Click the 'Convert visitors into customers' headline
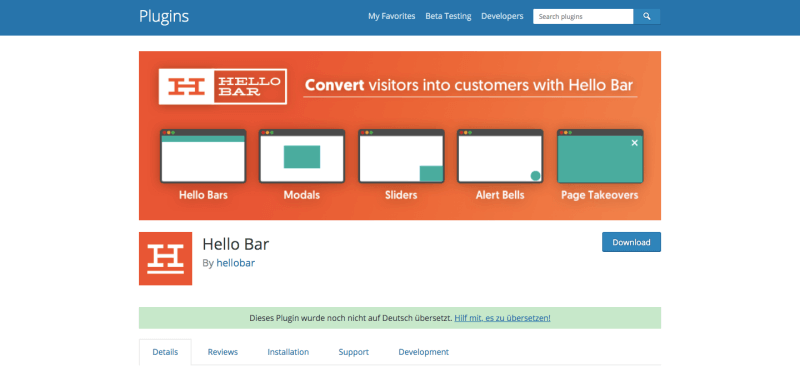The width and height of the screenshot is (800, 371). tap(470, 85)
